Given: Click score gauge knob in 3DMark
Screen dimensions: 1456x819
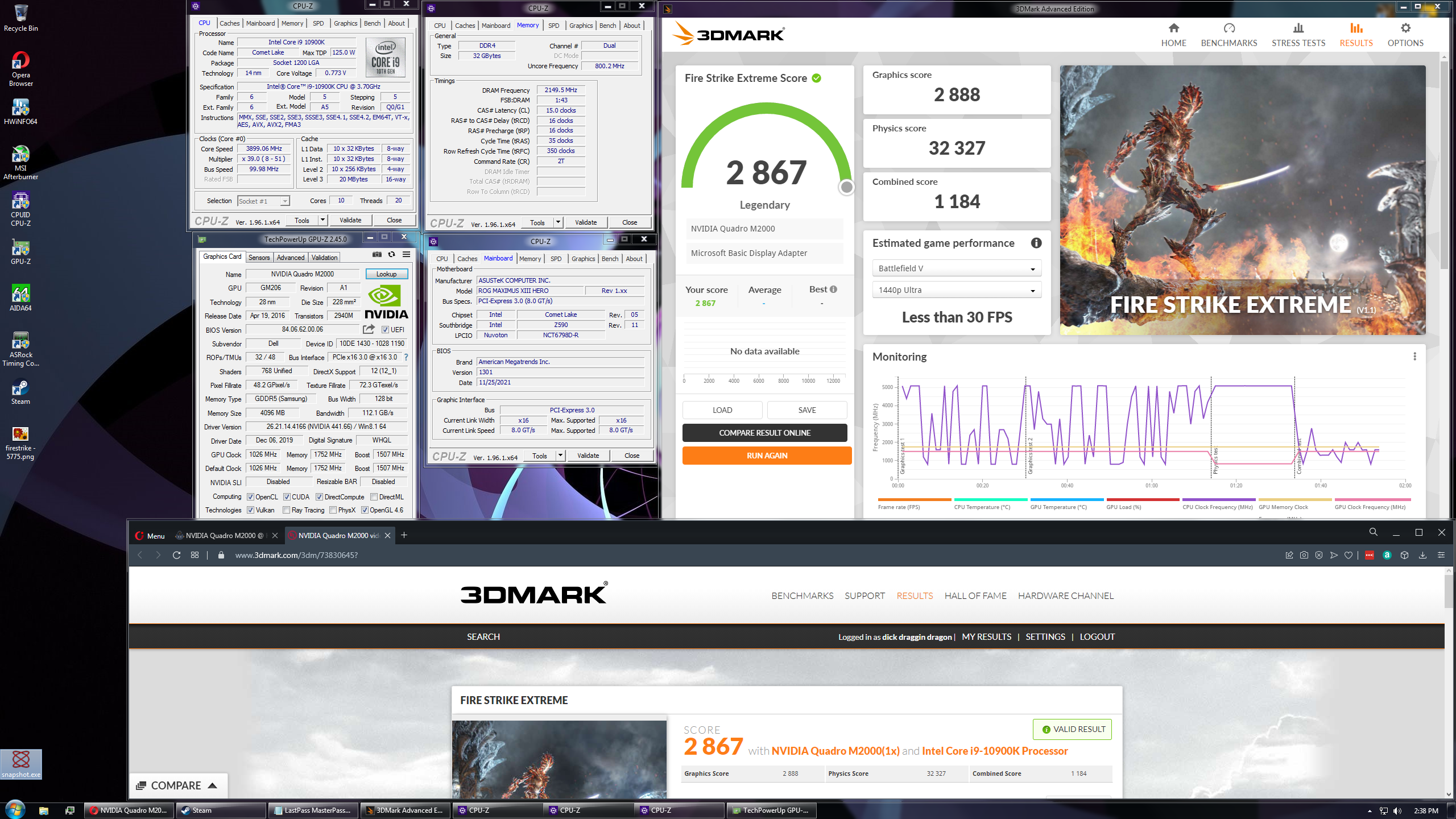Looking at the screenshot, I should tap(846, 187).
